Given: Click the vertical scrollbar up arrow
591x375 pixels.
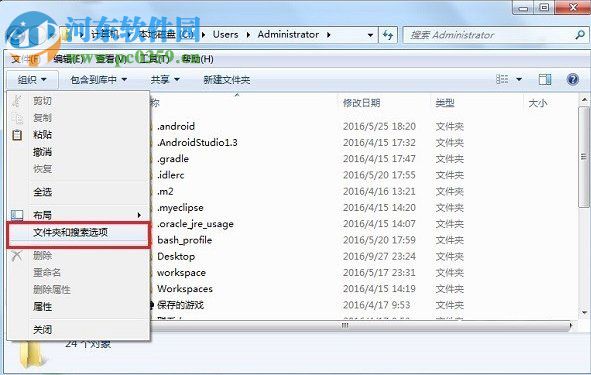Looking at the screenshot, I should [x=584, y=100].
